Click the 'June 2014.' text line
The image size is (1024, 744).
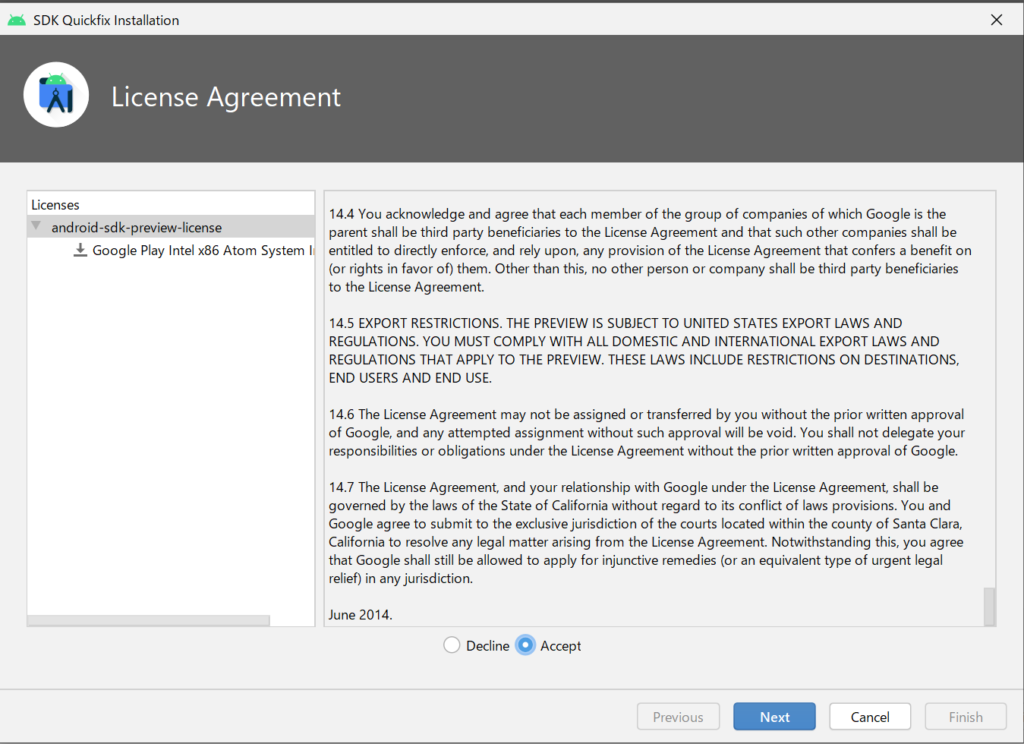[360, 615]
